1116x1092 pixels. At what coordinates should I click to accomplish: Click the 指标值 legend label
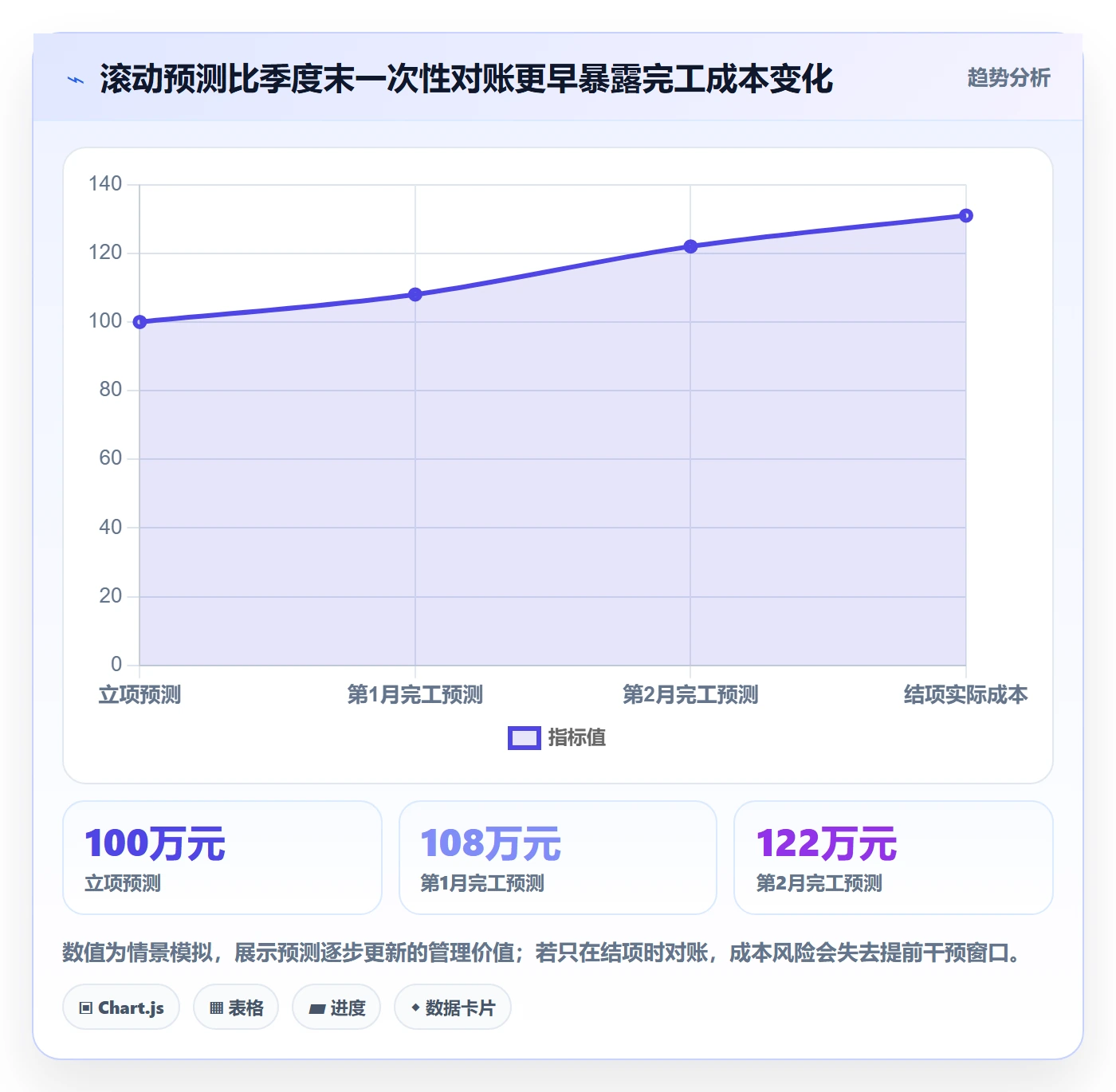577,738
